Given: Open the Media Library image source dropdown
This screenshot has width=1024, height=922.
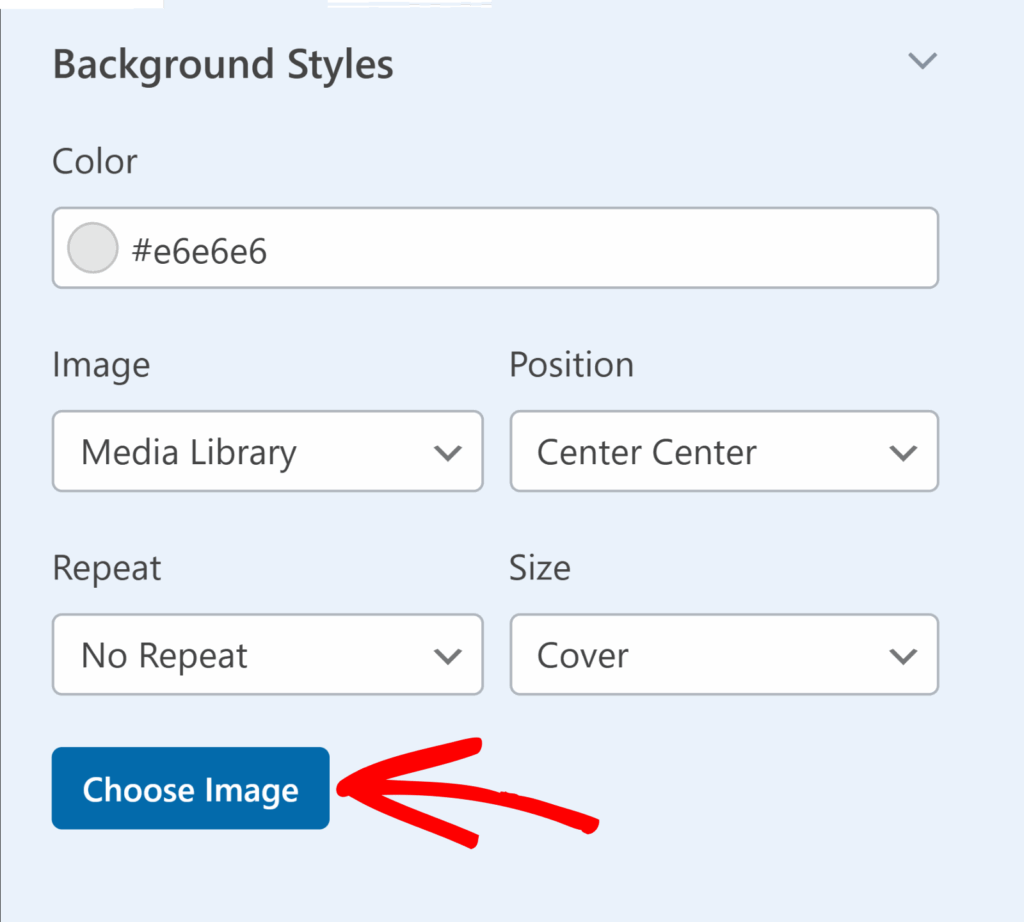Looking at the screenshot, I should (268, 451).
